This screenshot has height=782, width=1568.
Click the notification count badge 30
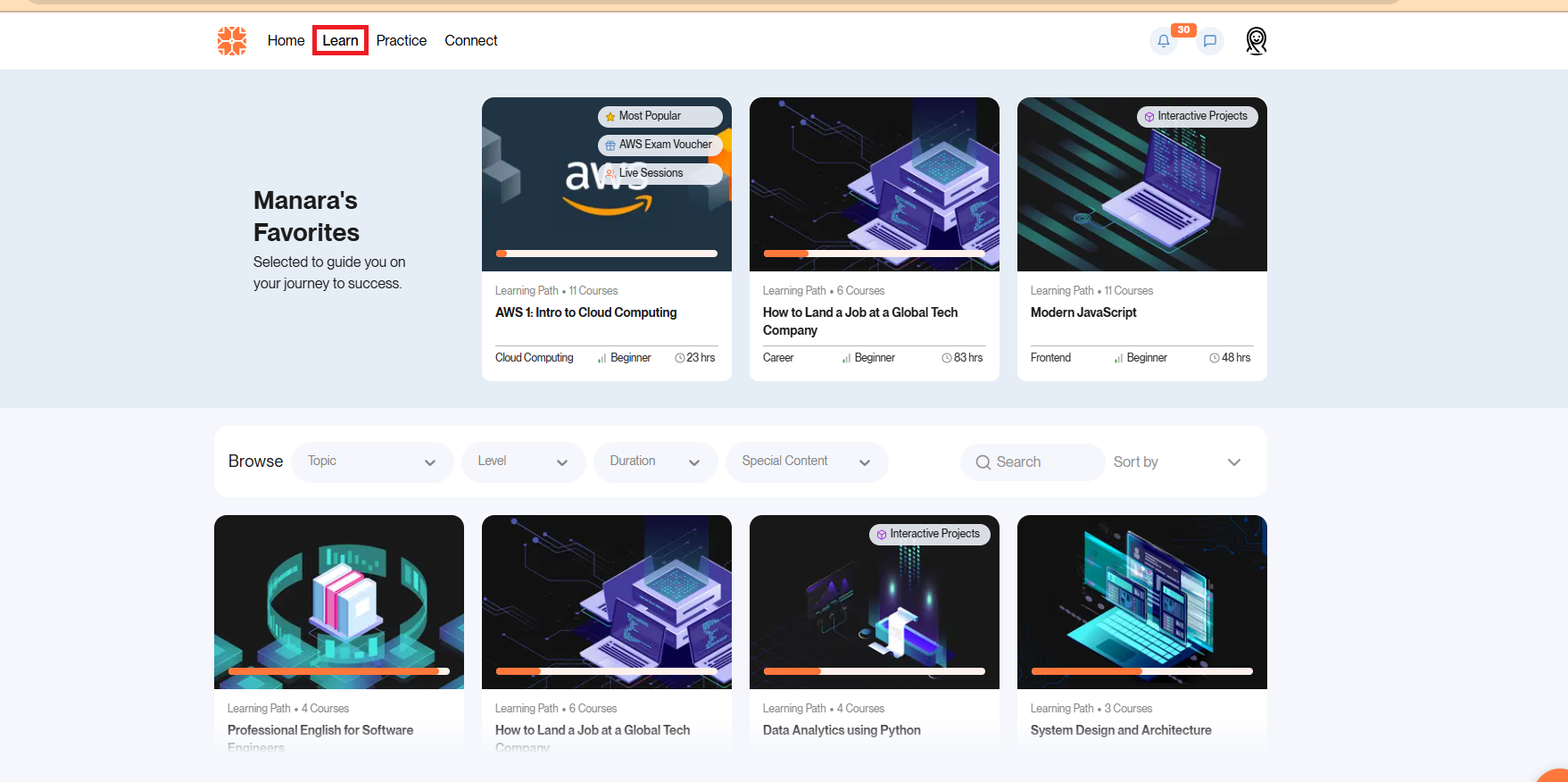1183,29
